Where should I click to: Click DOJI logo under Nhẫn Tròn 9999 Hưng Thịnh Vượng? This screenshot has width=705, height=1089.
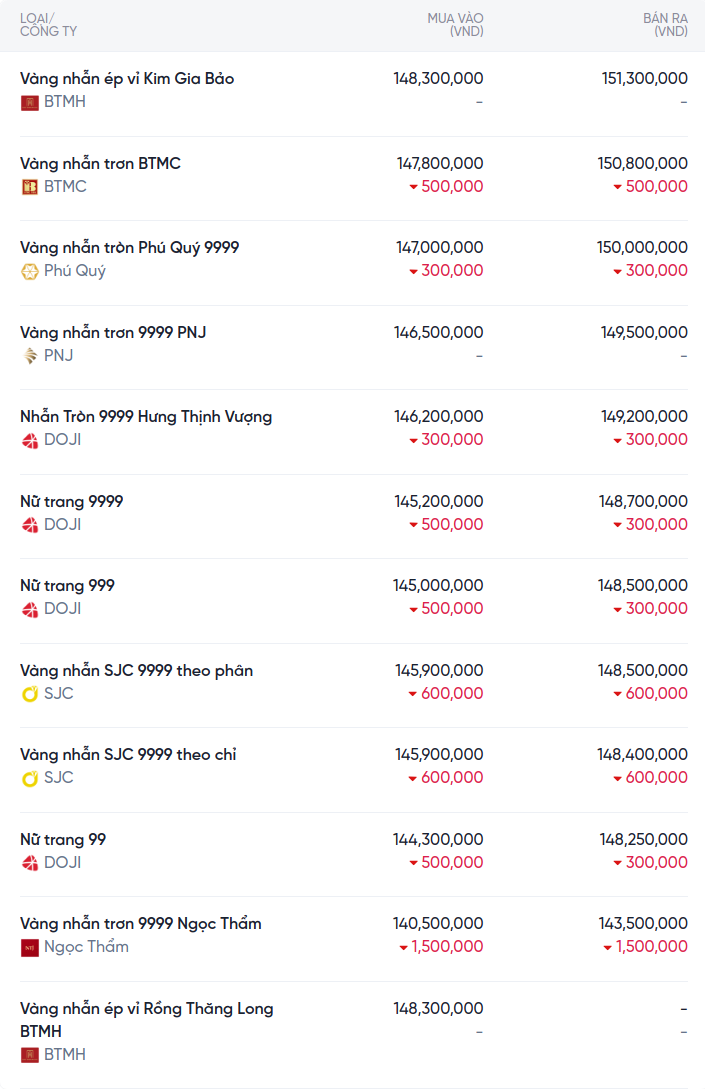[x=30, y=440]
